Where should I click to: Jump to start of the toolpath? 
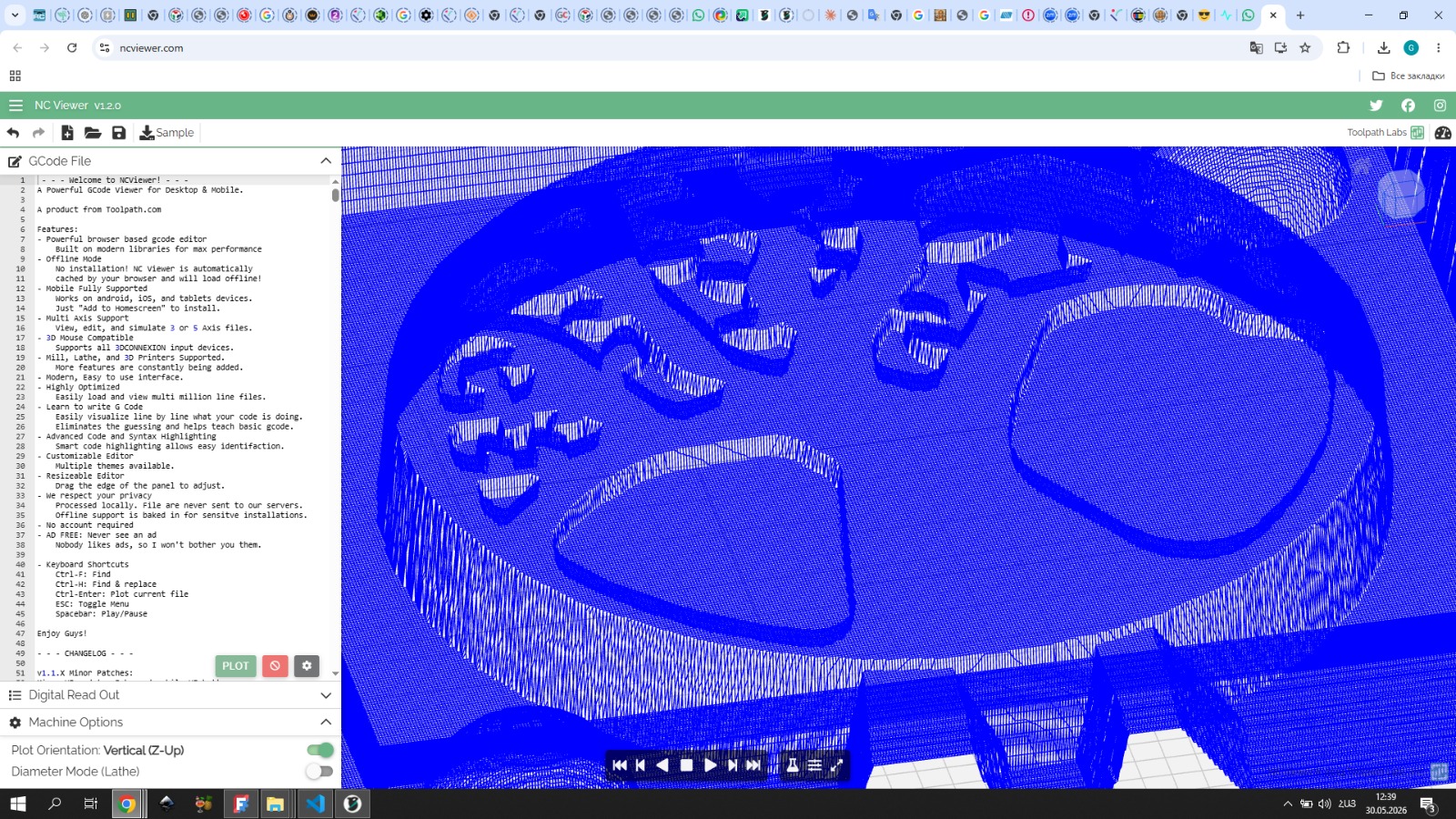point(620,765)
